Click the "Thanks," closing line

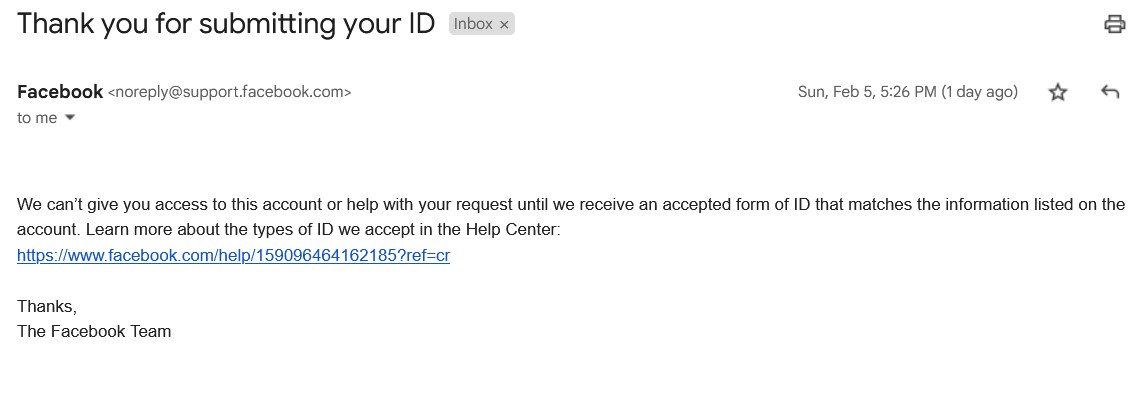pyautogui.click(x=46, y=307)
